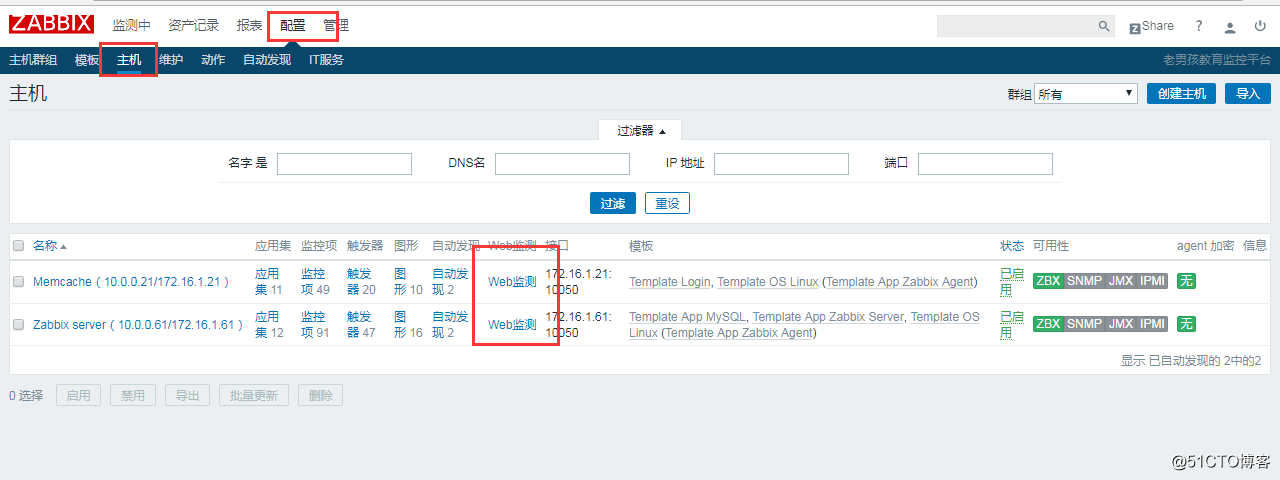Open Web监测 for the Zabbix server host

tap(512, 325)
